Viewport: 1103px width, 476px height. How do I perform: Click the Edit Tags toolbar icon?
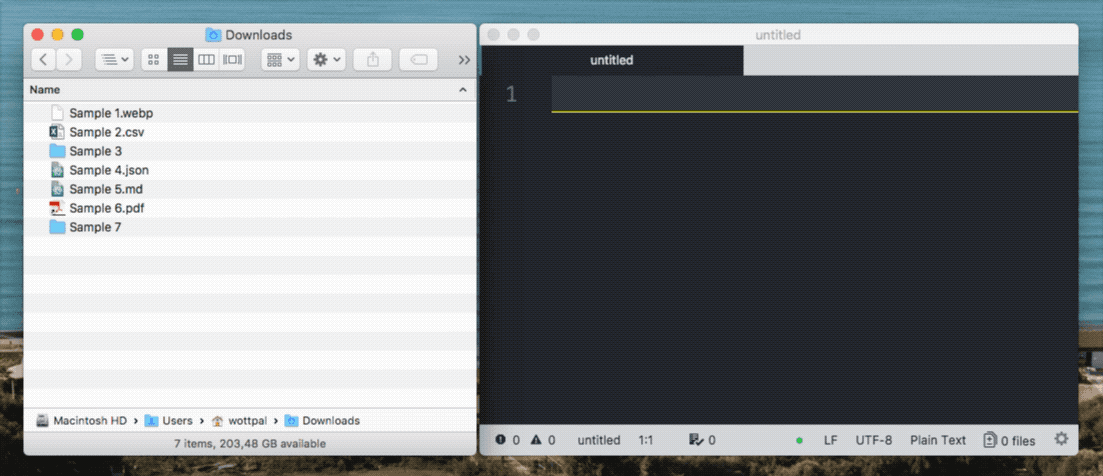[x=419, y=60]
